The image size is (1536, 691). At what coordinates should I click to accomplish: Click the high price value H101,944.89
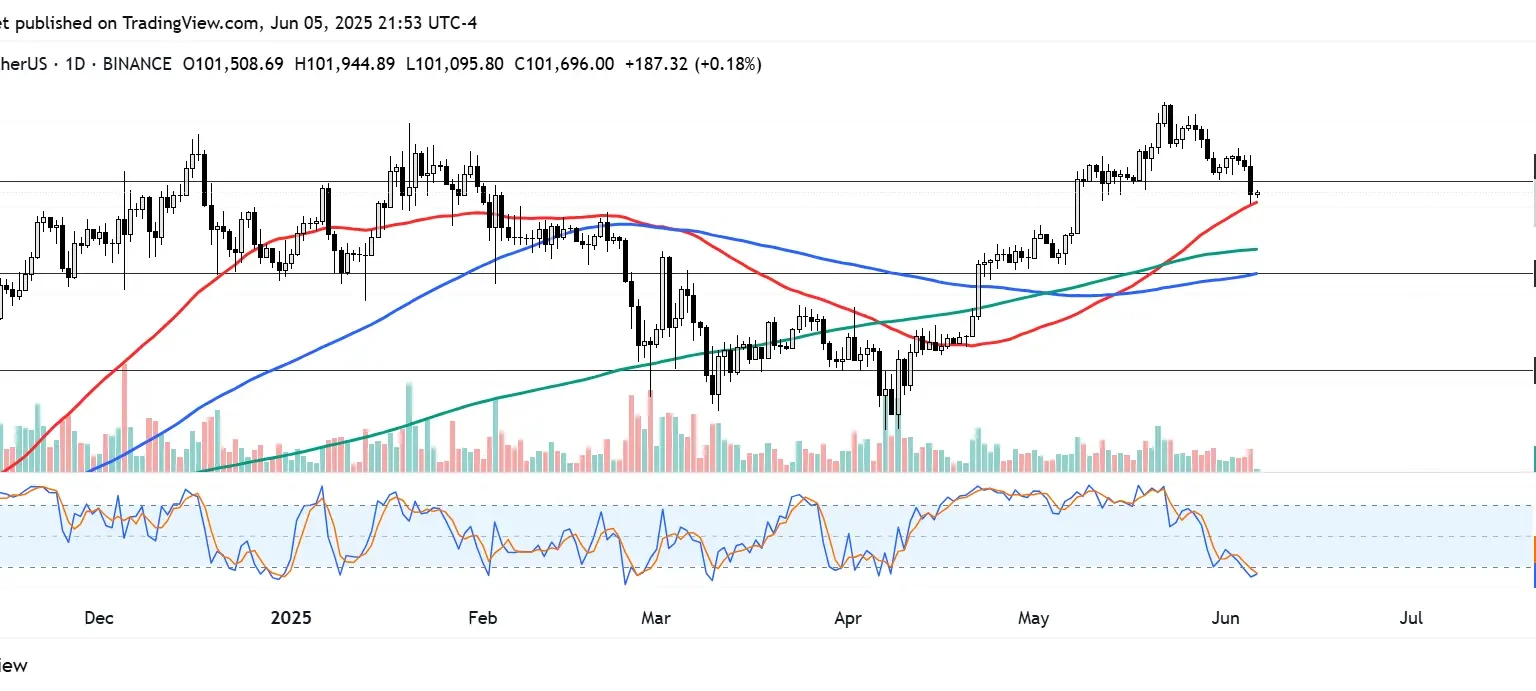pyautogui.click(x=345, y=64)
